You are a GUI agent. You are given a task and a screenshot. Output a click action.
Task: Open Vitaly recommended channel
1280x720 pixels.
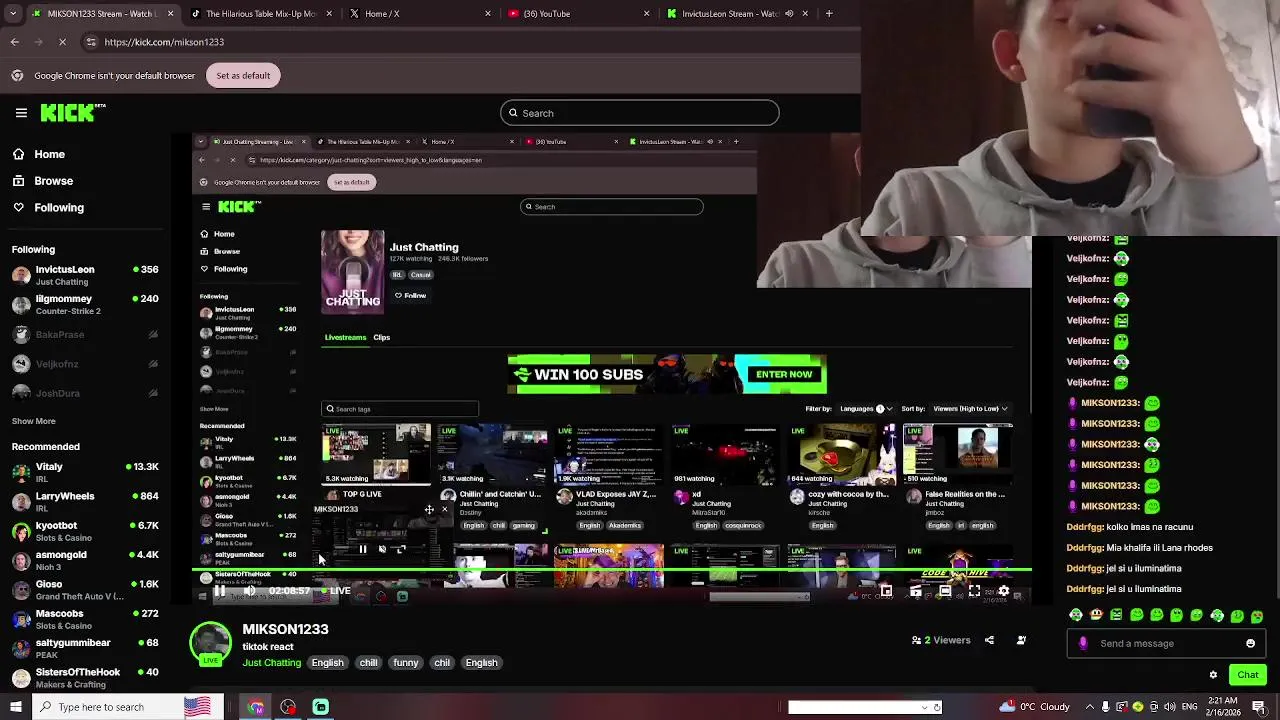pos(85,472)
